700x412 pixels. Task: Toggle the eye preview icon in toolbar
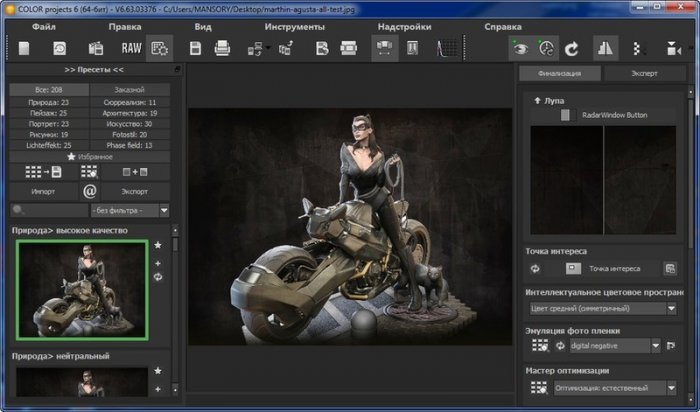coord(518,48)
